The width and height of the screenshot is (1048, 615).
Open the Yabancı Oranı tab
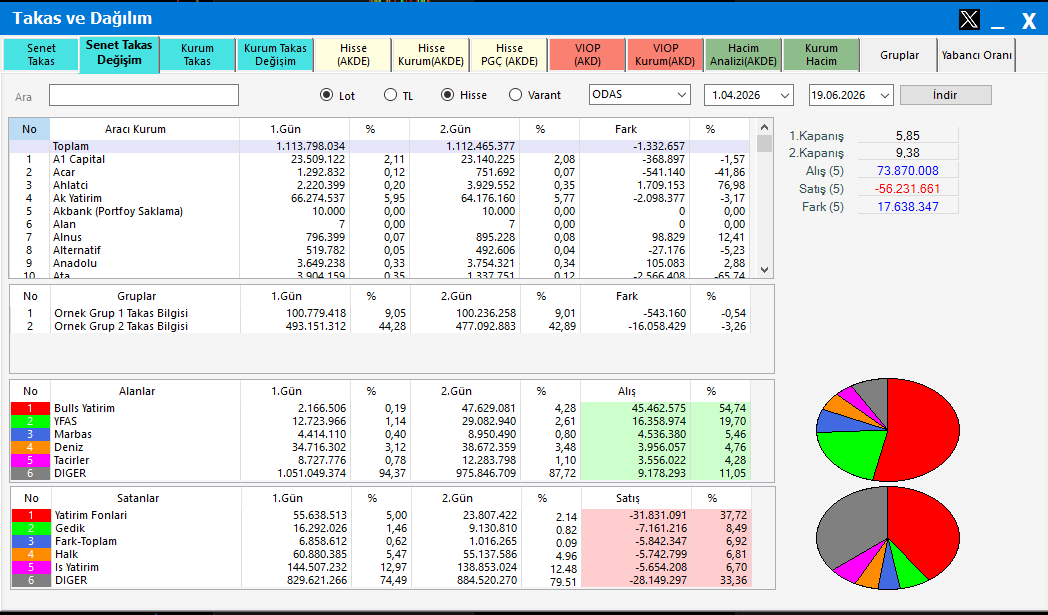976,55
